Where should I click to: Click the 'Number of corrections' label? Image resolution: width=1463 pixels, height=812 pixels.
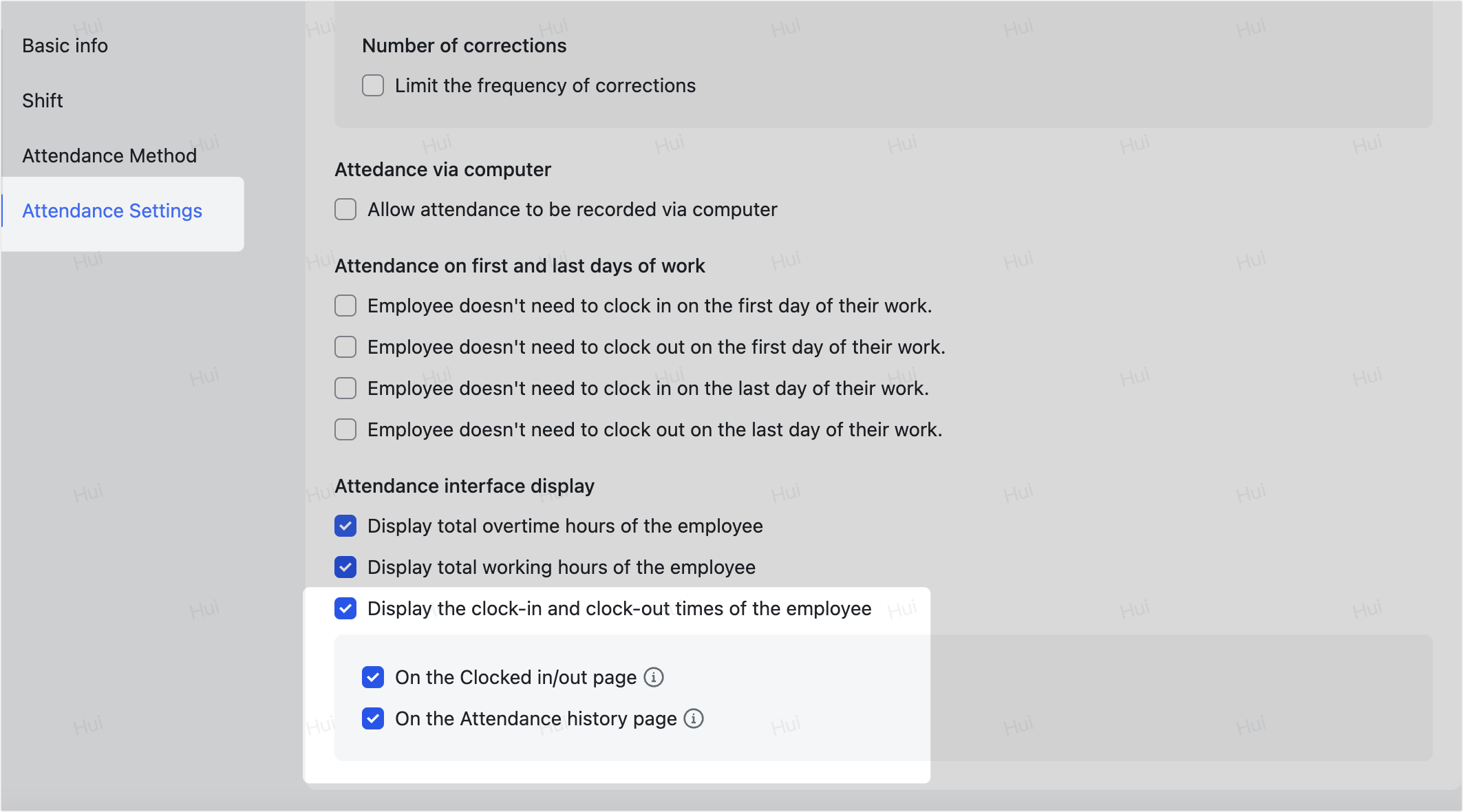click(x=464, y=45)
